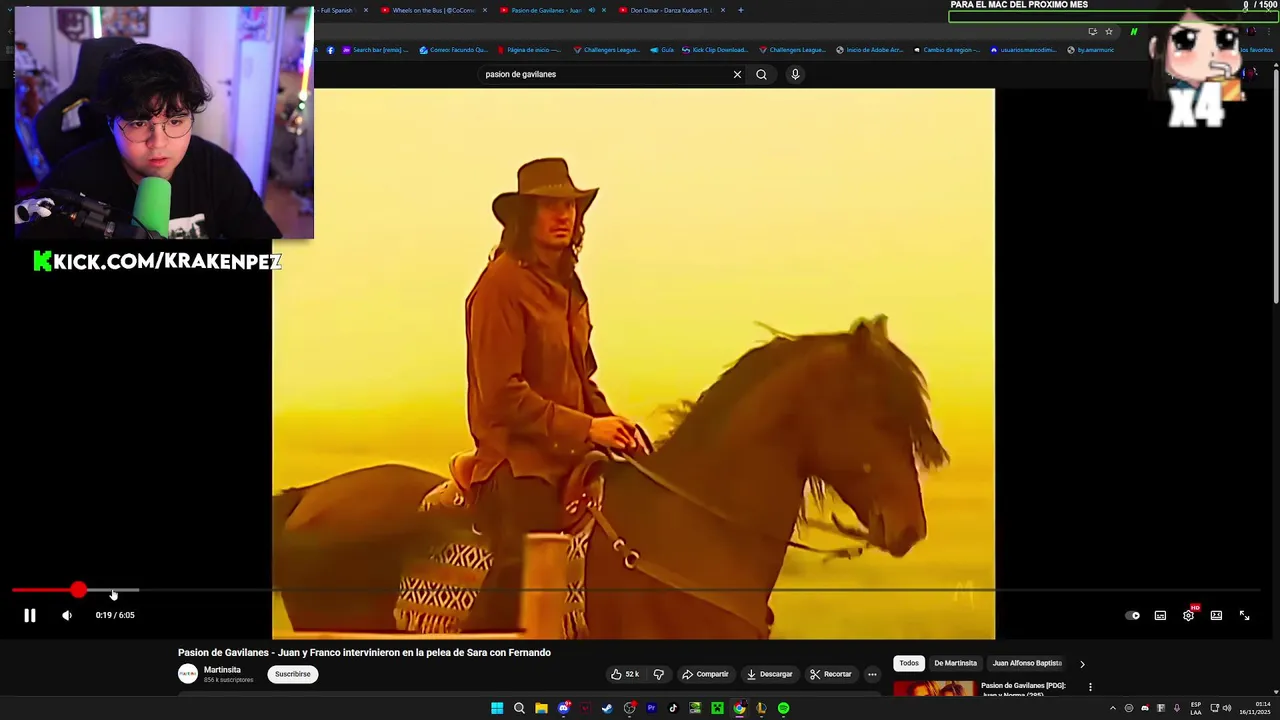Open TikTok from taskbar

point(673,708)
